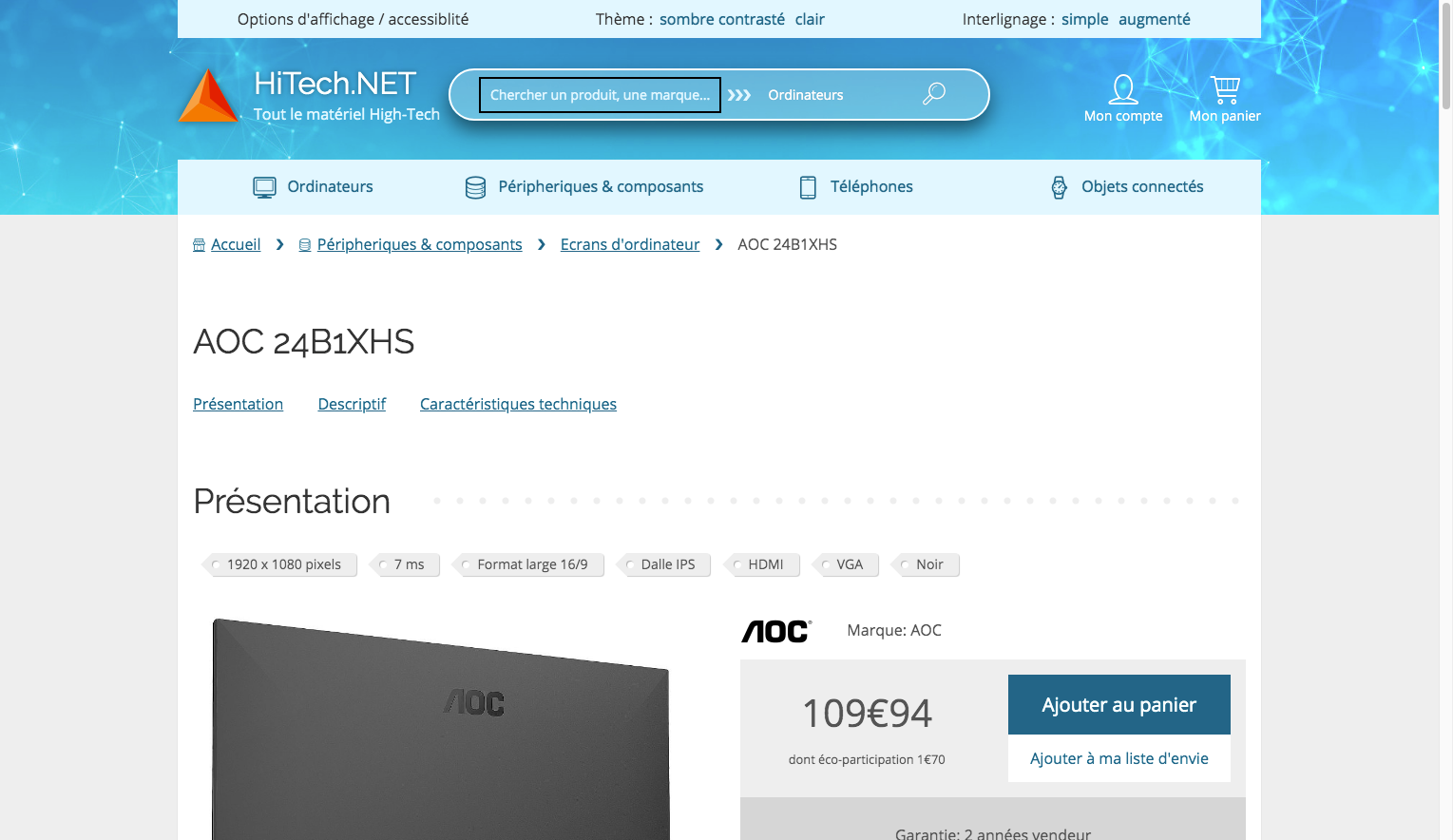Switch to the clair theme

(x=810, y=19)
